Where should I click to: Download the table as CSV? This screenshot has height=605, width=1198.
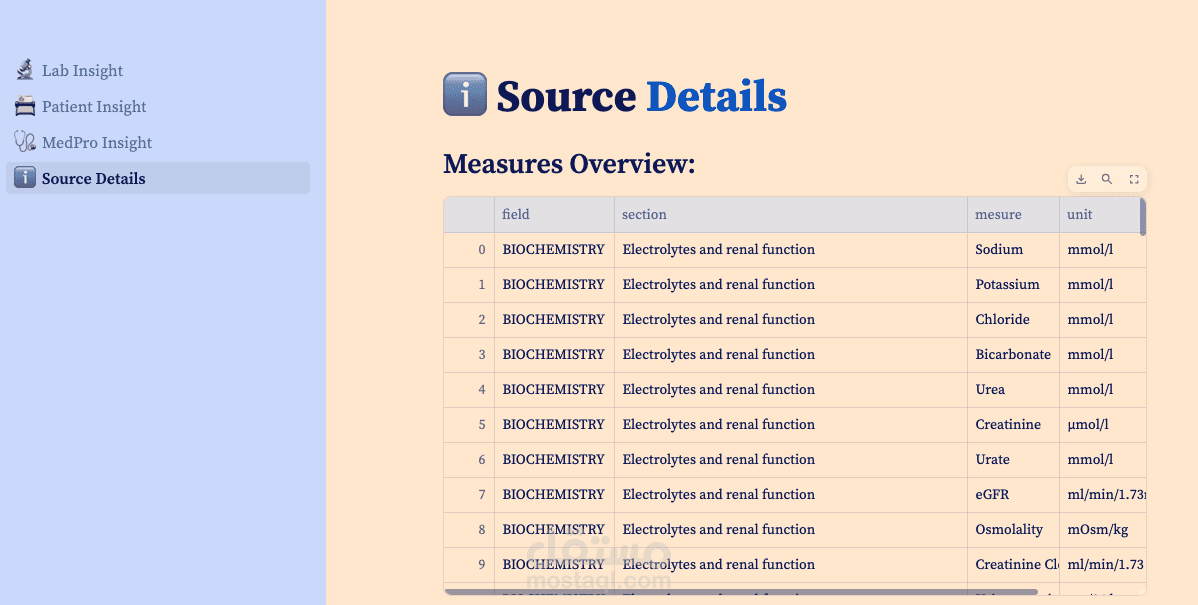coord(1081,179)
